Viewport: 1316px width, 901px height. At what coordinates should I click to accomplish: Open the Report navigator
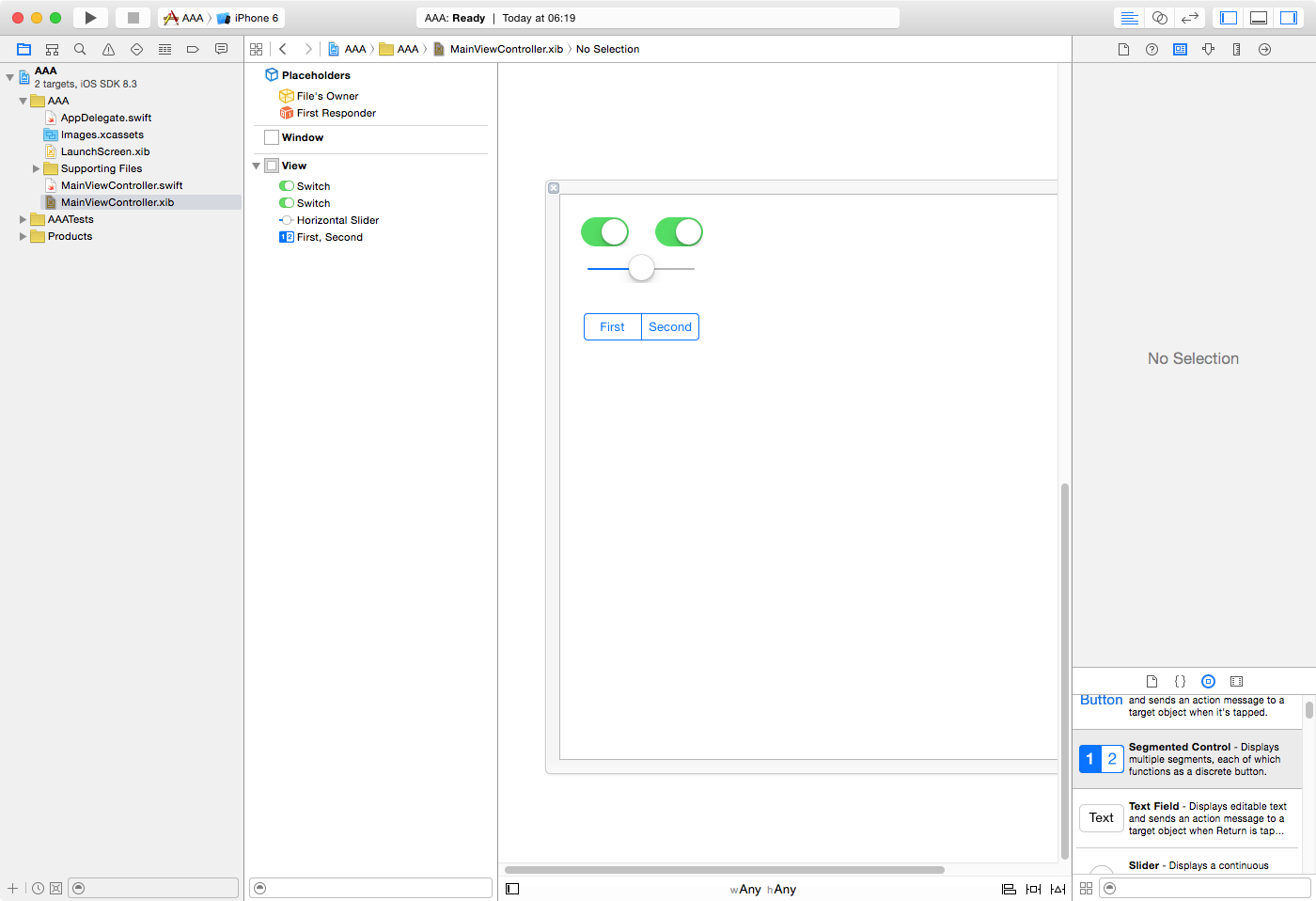221,49
